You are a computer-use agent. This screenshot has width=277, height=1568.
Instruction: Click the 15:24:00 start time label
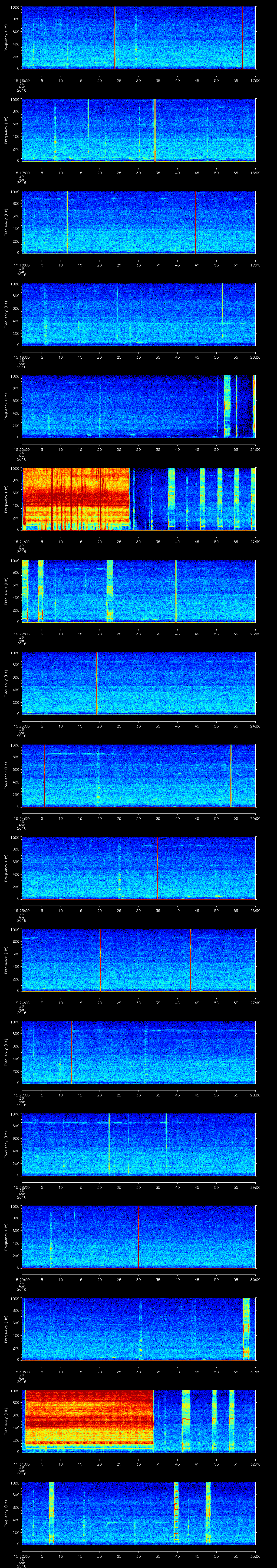[22, 818]
